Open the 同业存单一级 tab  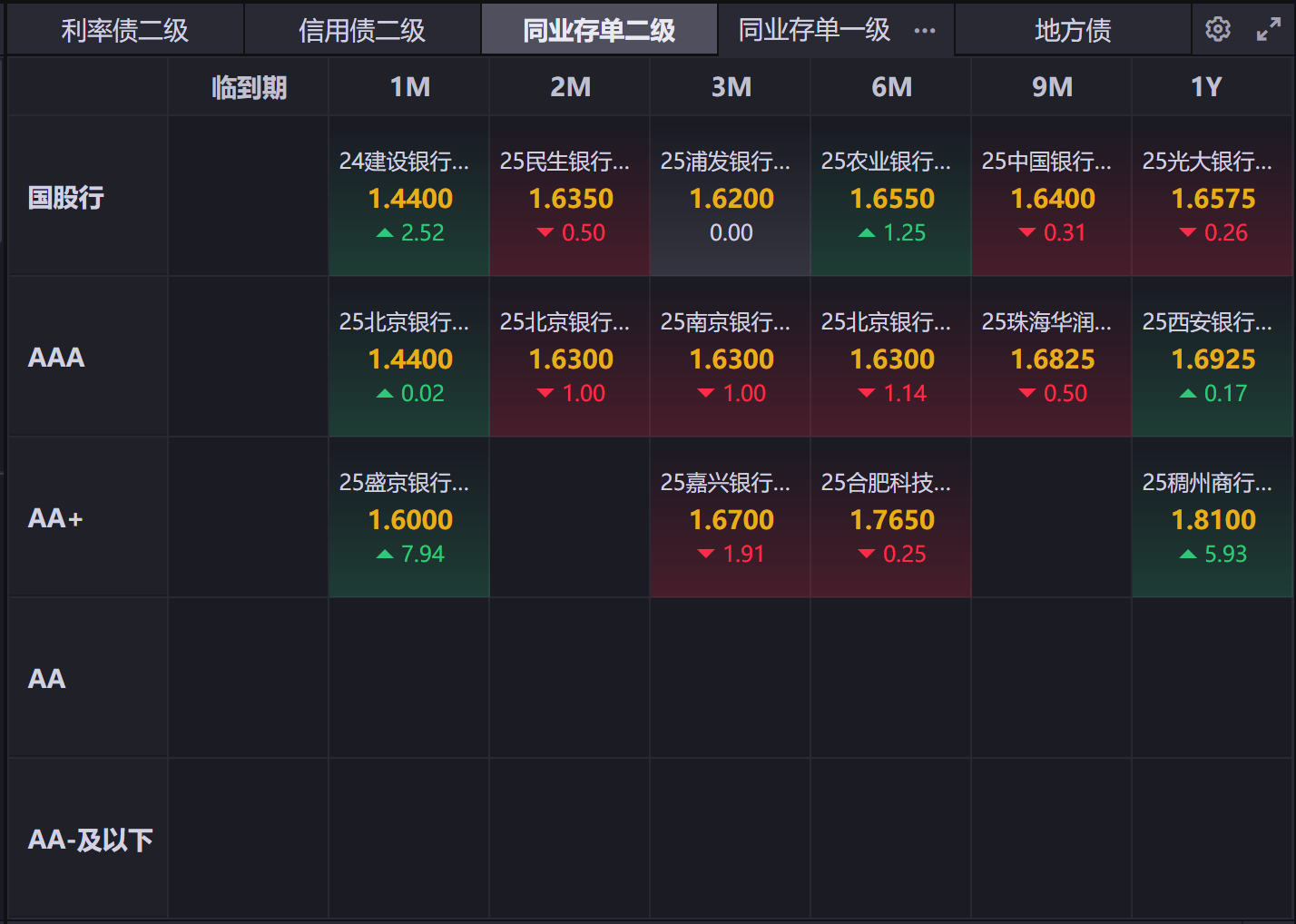[814, 31]
